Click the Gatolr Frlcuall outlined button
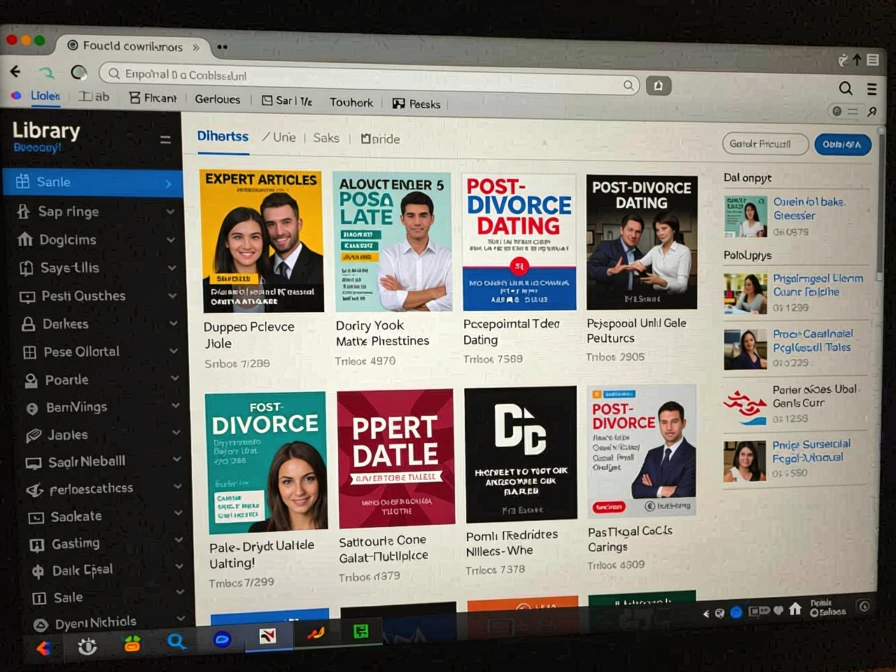This screenshot has height=672, width=896. click(765, 144)
